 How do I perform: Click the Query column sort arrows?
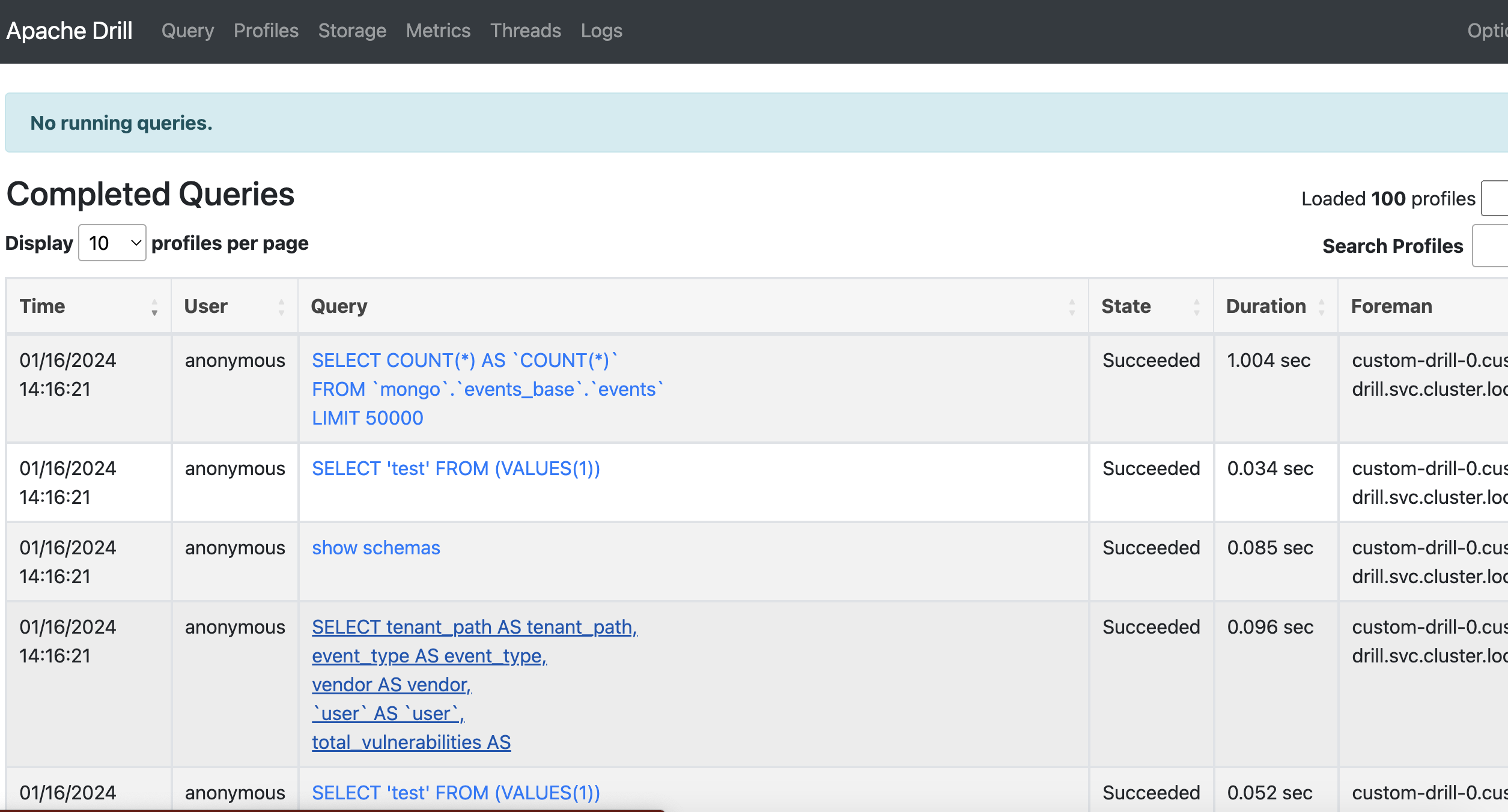1072,308
